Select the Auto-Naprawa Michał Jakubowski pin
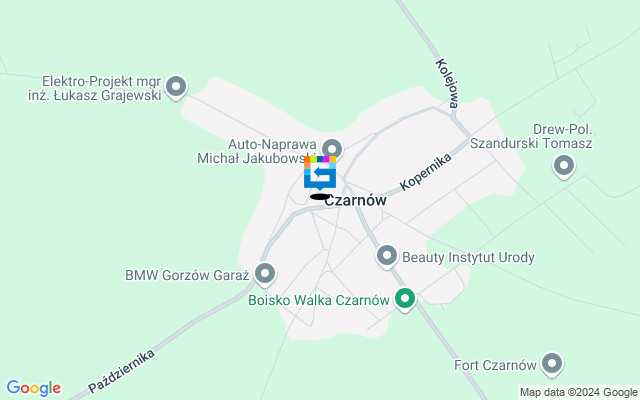Viewport: 640px width, 400px height. pyautogui.click(x=332, y=149)
